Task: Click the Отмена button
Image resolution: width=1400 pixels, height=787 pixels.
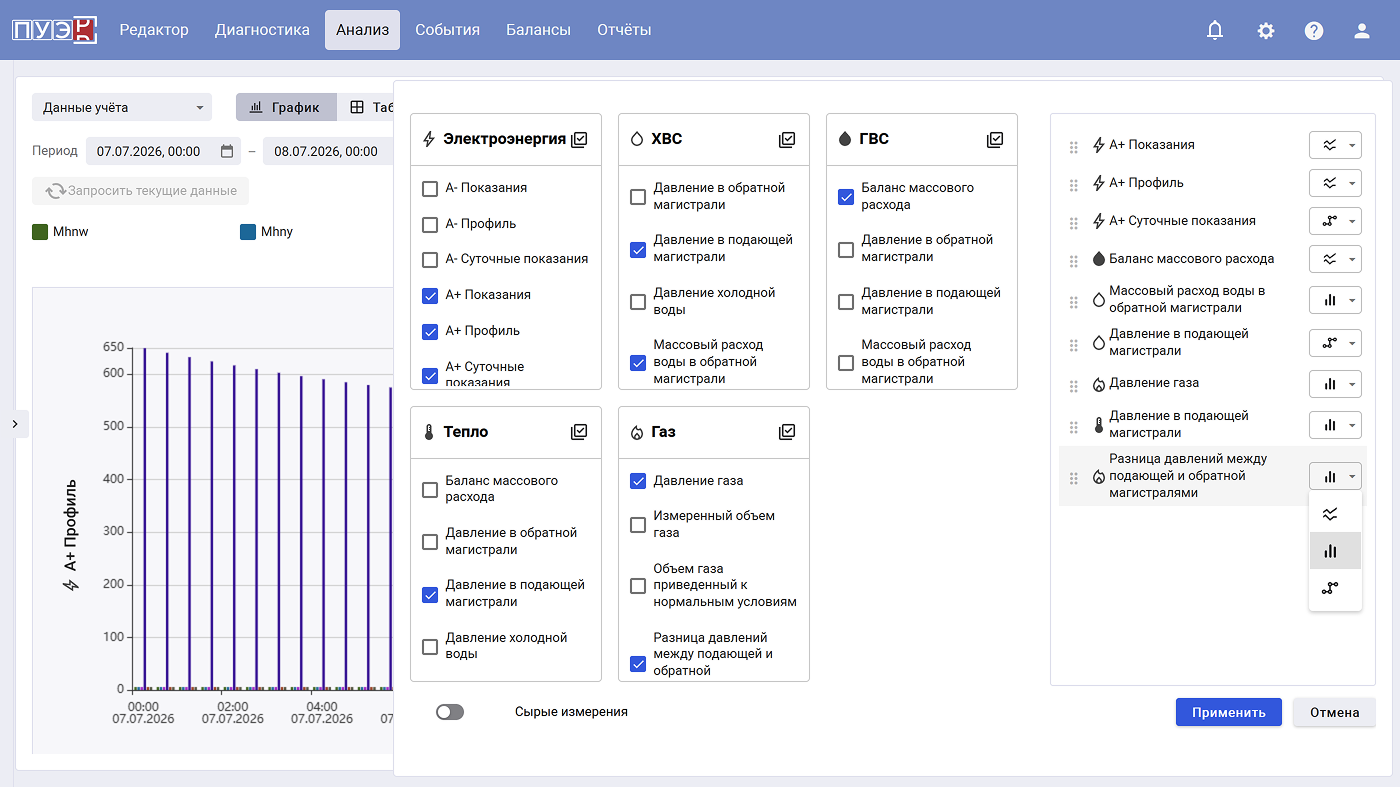Action: [x=1335, y=712]
